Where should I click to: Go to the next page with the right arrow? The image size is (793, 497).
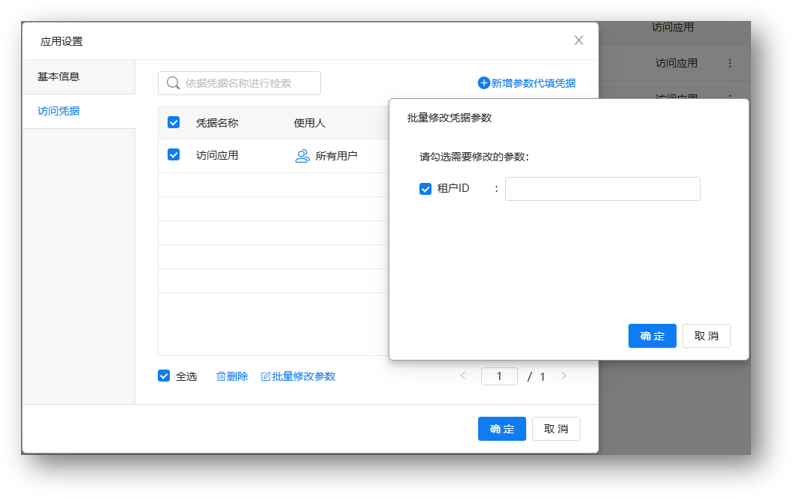[564, 376]
